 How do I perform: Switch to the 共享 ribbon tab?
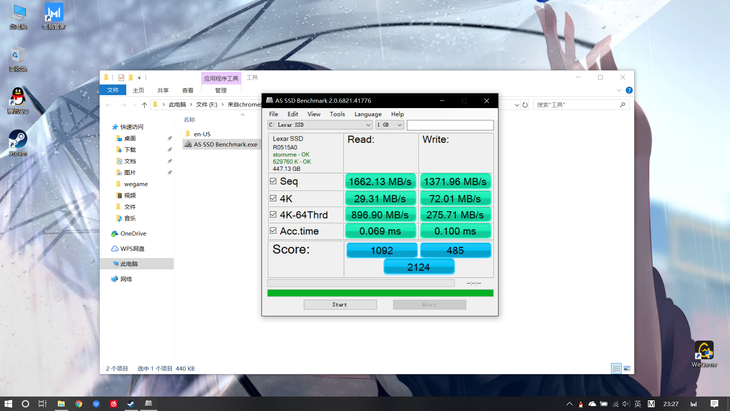(x=163, y=90)
